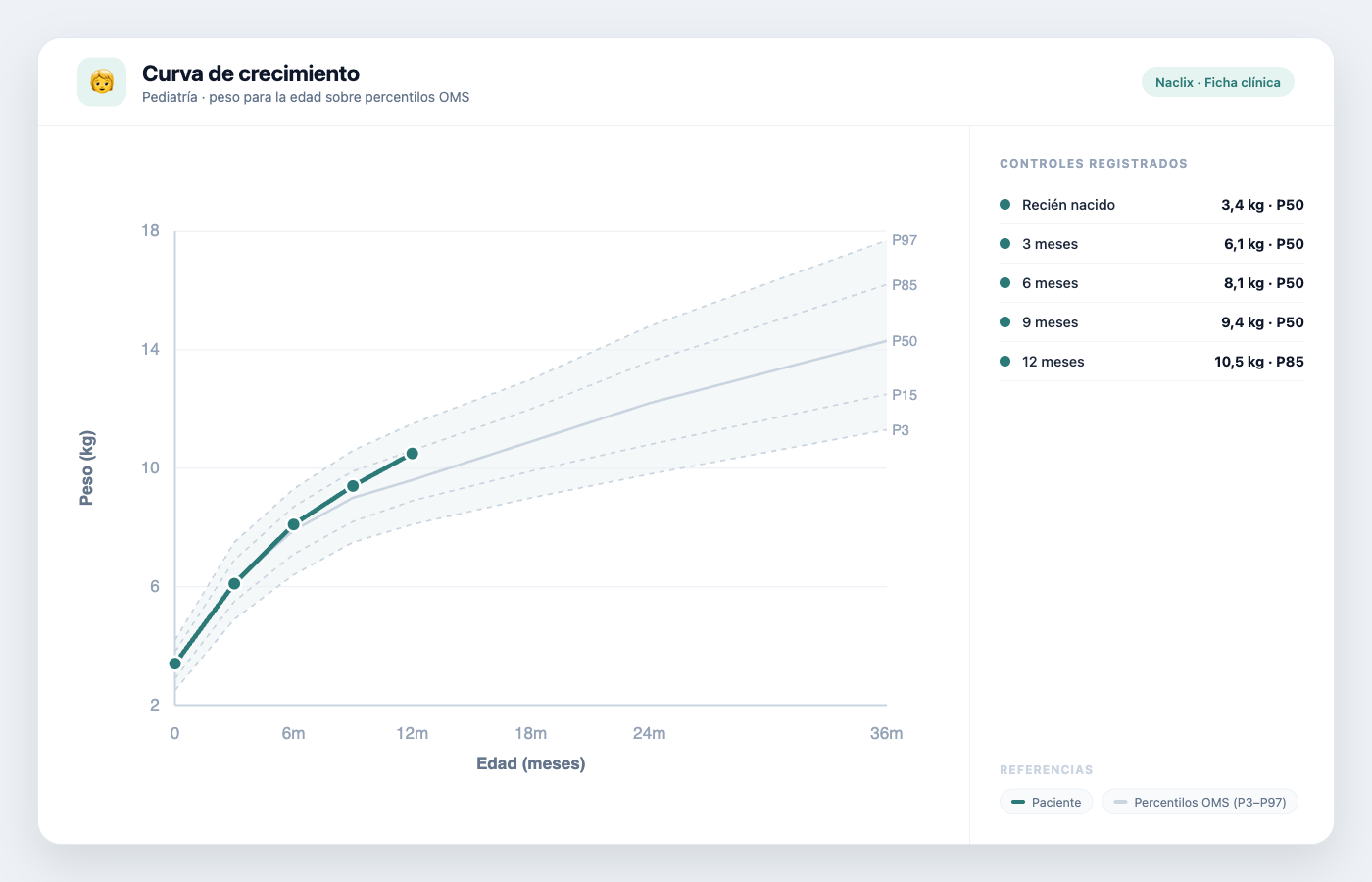Click the Curva de crecimiento title

point(251,73)
